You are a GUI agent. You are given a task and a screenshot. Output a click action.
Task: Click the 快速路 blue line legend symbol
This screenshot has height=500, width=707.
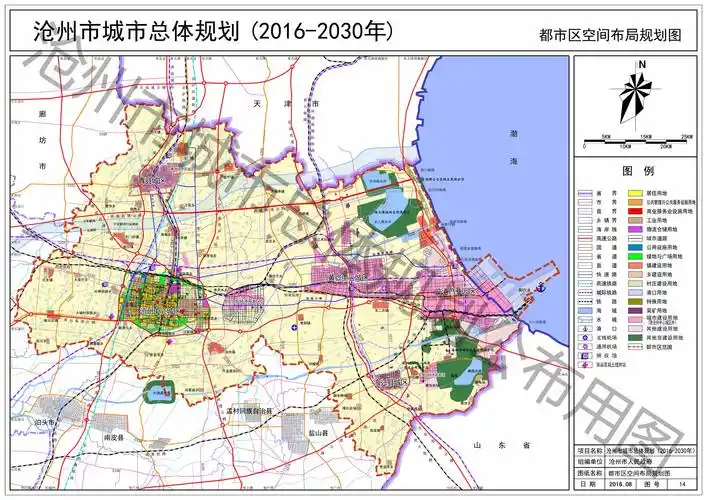point(585,275)
